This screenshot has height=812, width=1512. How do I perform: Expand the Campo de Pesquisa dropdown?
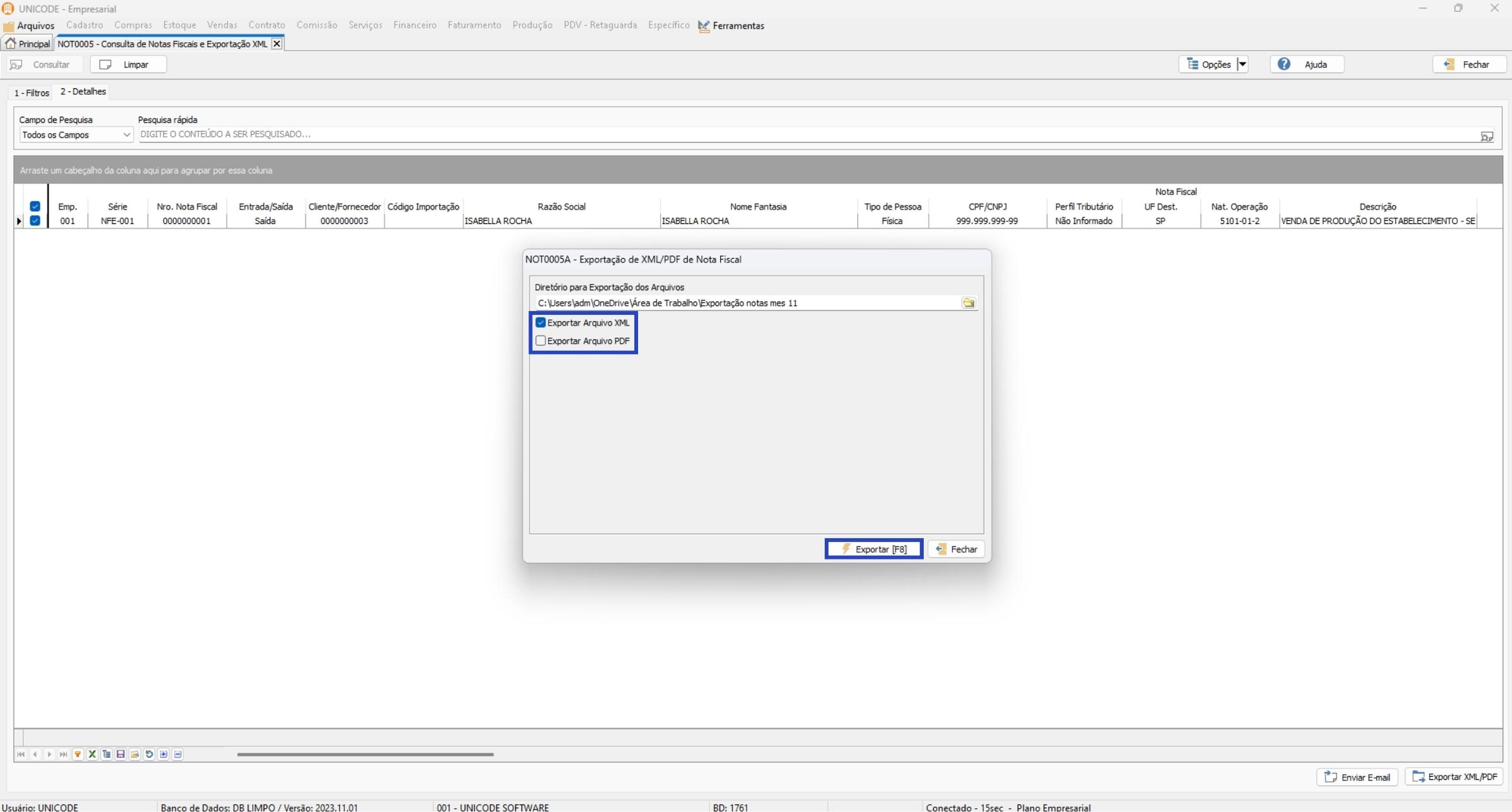[126, 135]
